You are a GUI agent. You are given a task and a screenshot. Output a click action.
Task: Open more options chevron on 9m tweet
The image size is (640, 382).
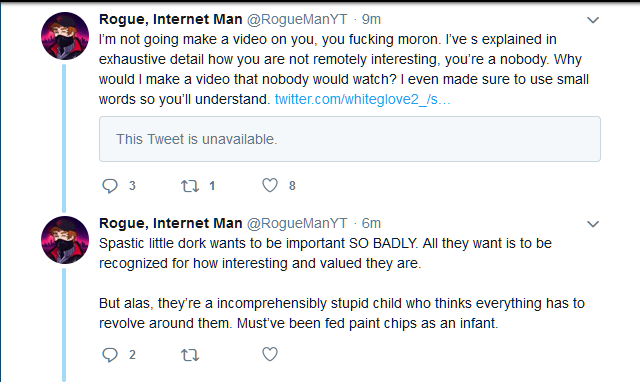[593, 20]
